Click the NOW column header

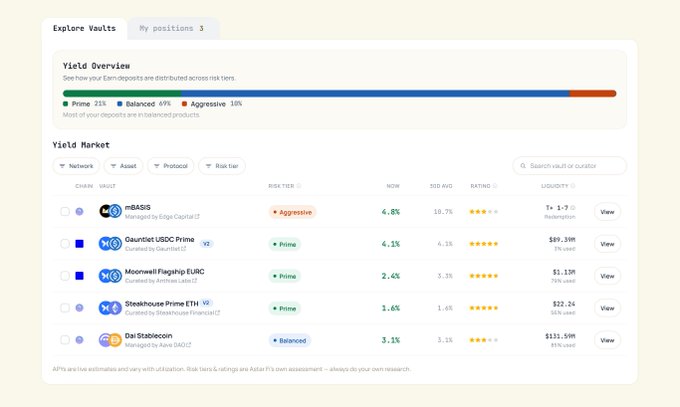(x=393, y=186)
